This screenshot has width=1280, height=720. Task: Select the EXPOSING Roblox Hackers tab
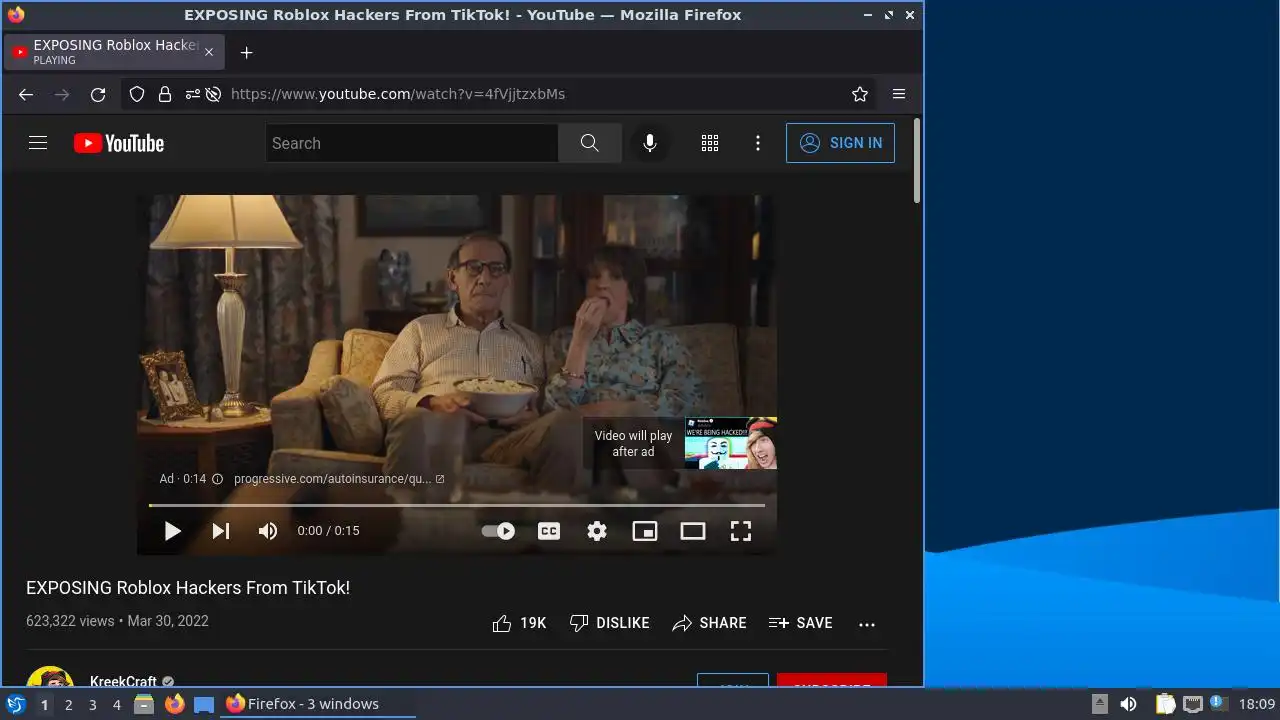pyautogui.click(x=114, y=52)
